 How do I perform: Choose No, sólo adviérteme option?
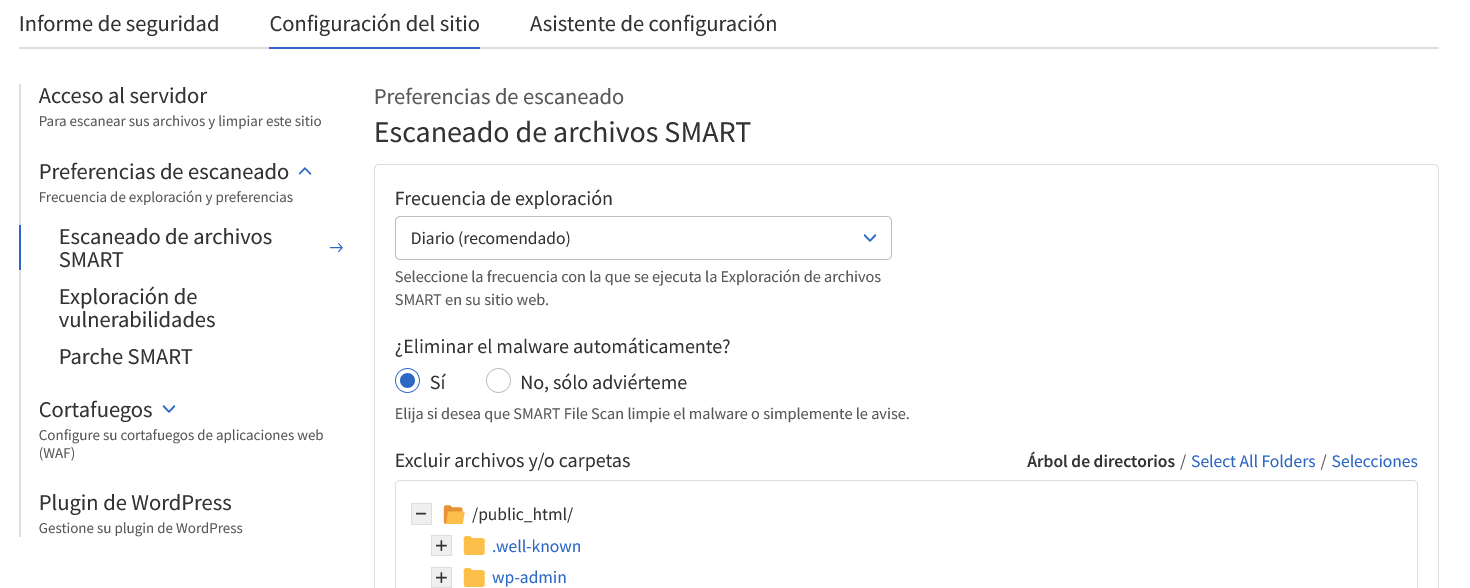click(x=498, y=382)
